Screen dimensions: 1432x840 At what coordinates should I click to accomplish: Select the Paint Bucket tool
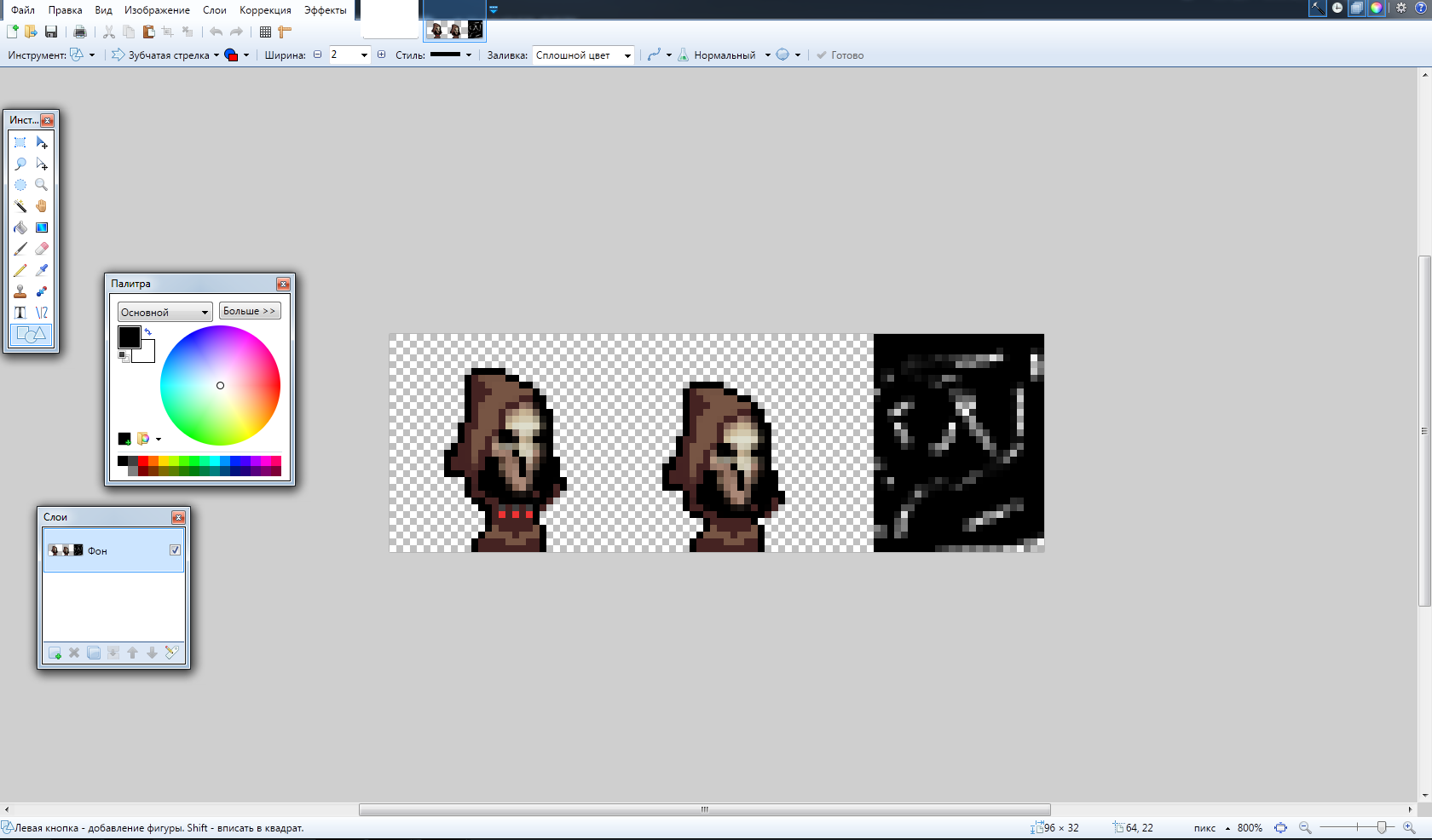point(20,227)
